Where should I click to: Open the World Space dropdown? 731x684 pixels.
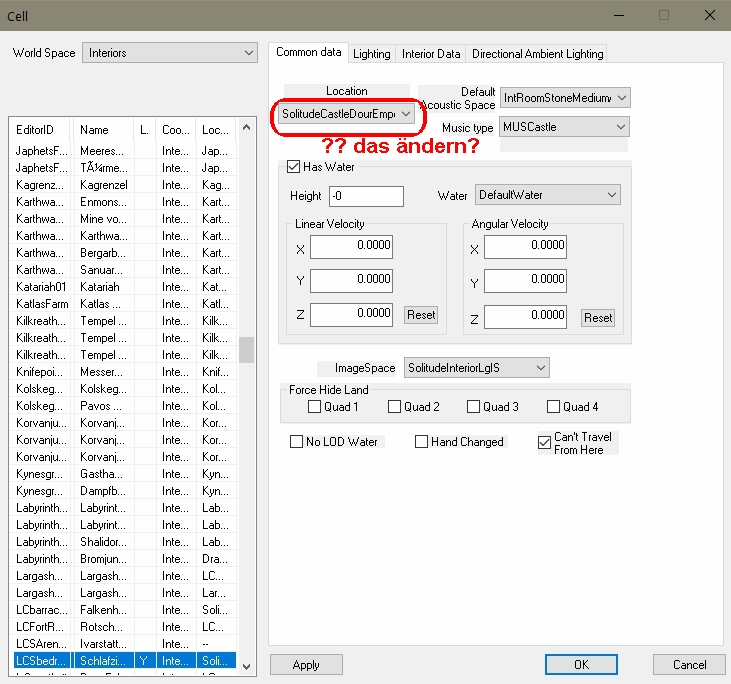169,53
